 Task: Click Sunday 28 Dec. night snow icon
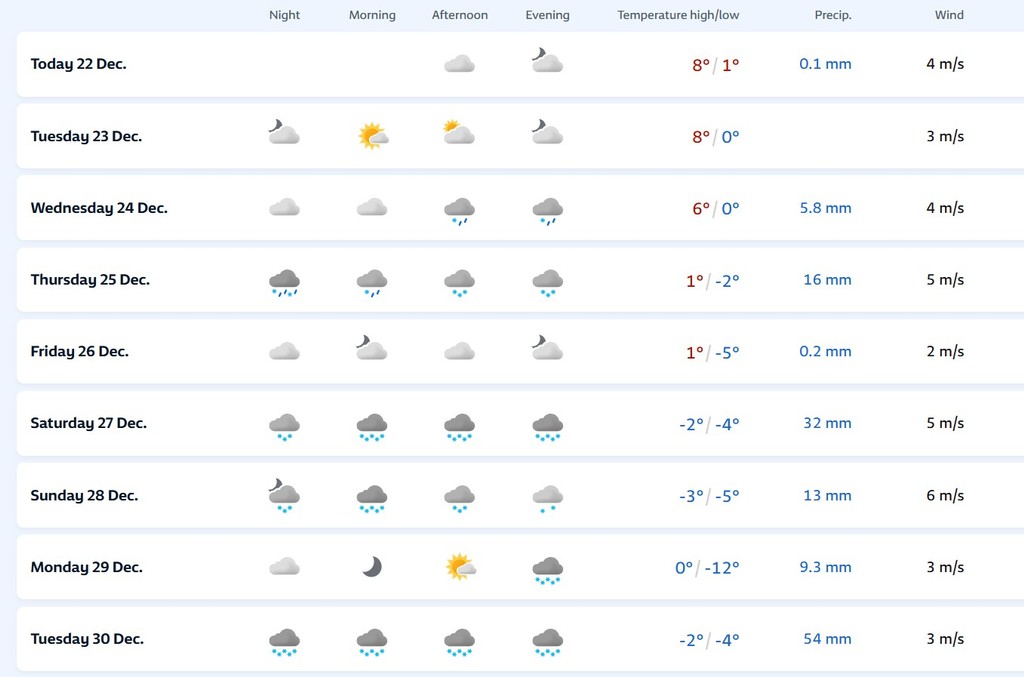click(284, 495)
